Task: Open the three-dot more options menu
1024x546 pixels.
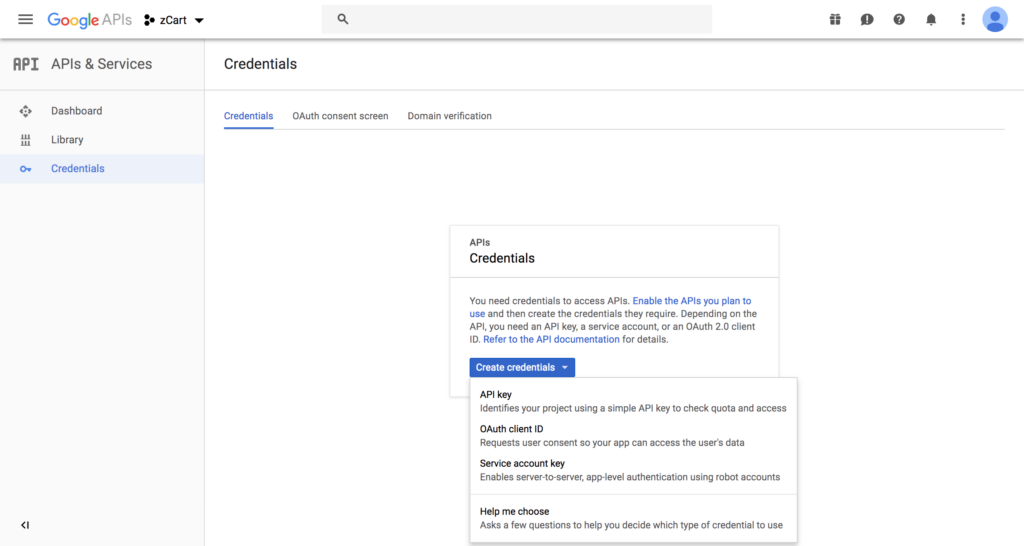Action: pyautogui.click(x=963, y=19)
